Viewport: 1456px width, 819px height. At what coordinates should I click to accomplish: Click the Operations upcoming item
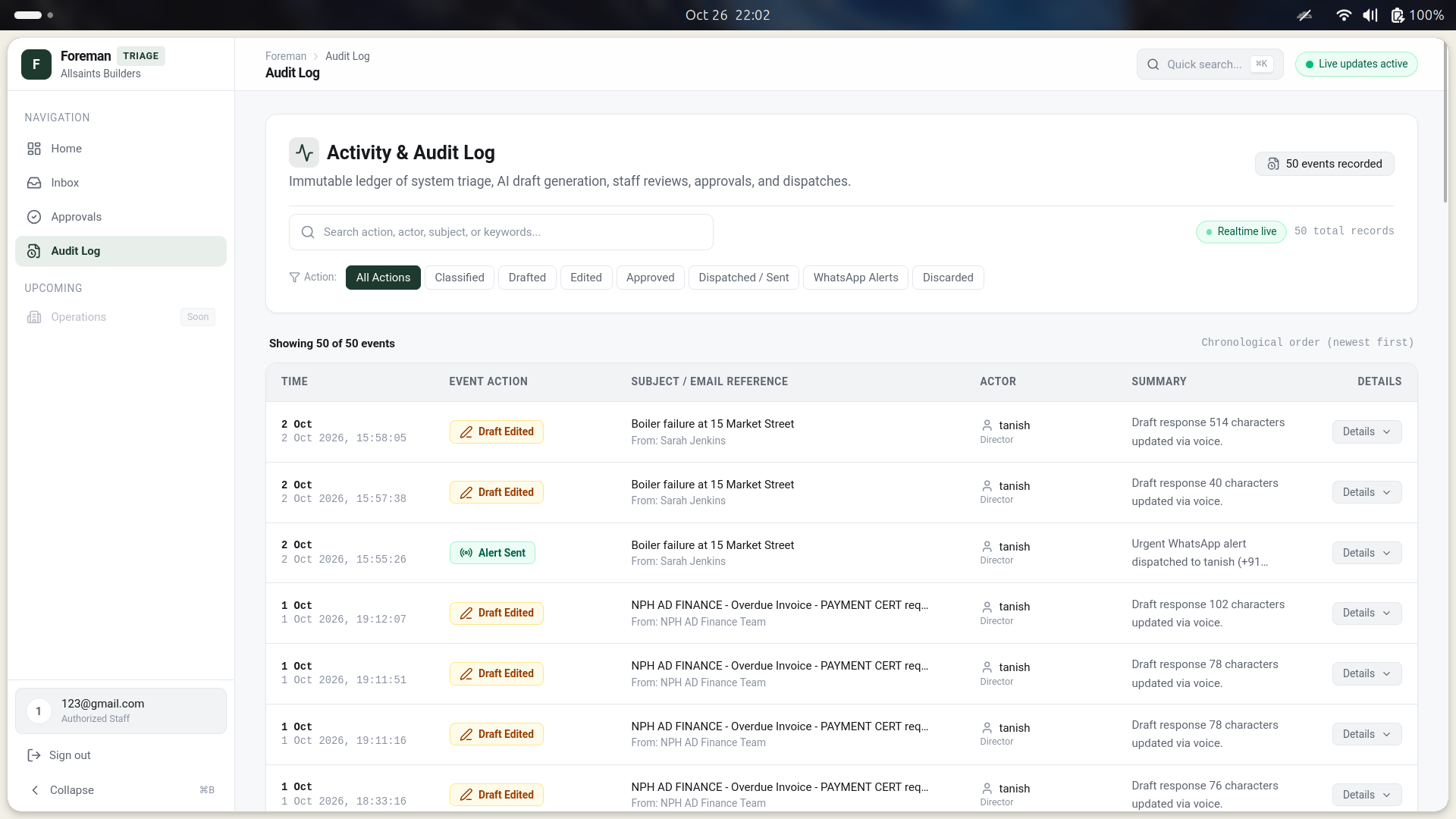tap(121, 317)
